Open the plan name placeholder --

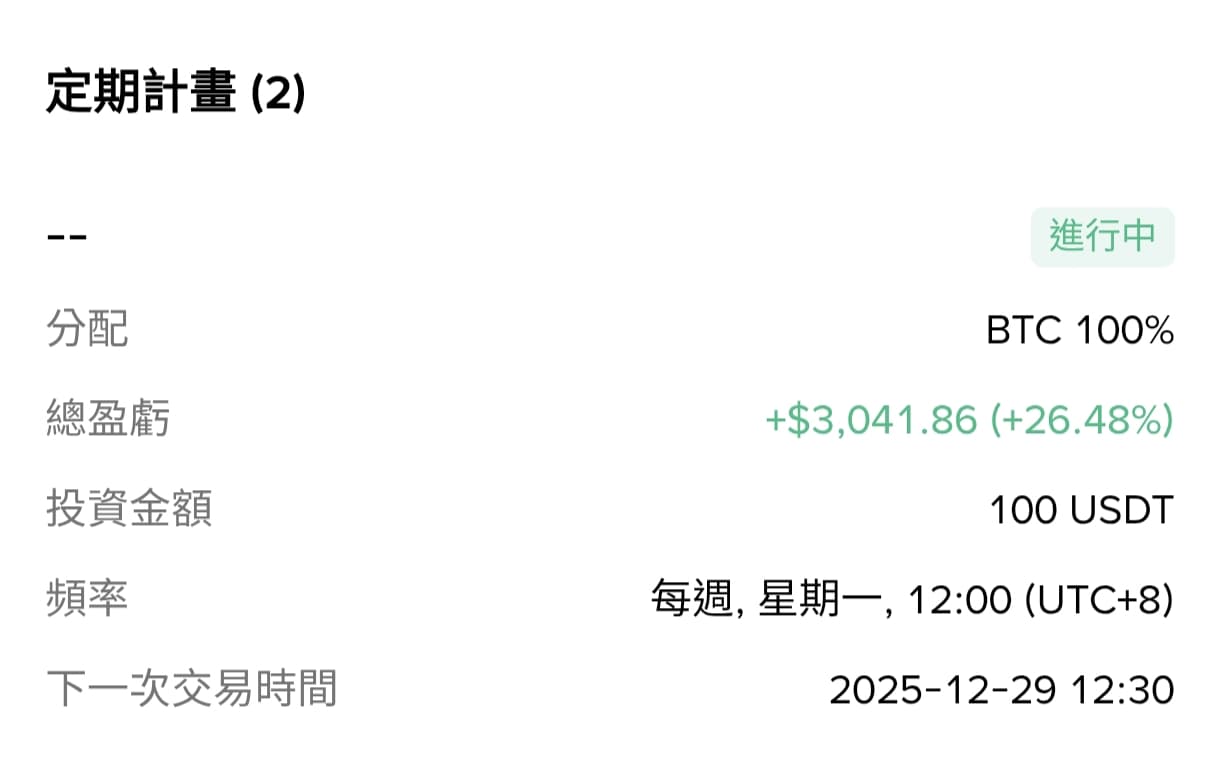pos(65,235)
